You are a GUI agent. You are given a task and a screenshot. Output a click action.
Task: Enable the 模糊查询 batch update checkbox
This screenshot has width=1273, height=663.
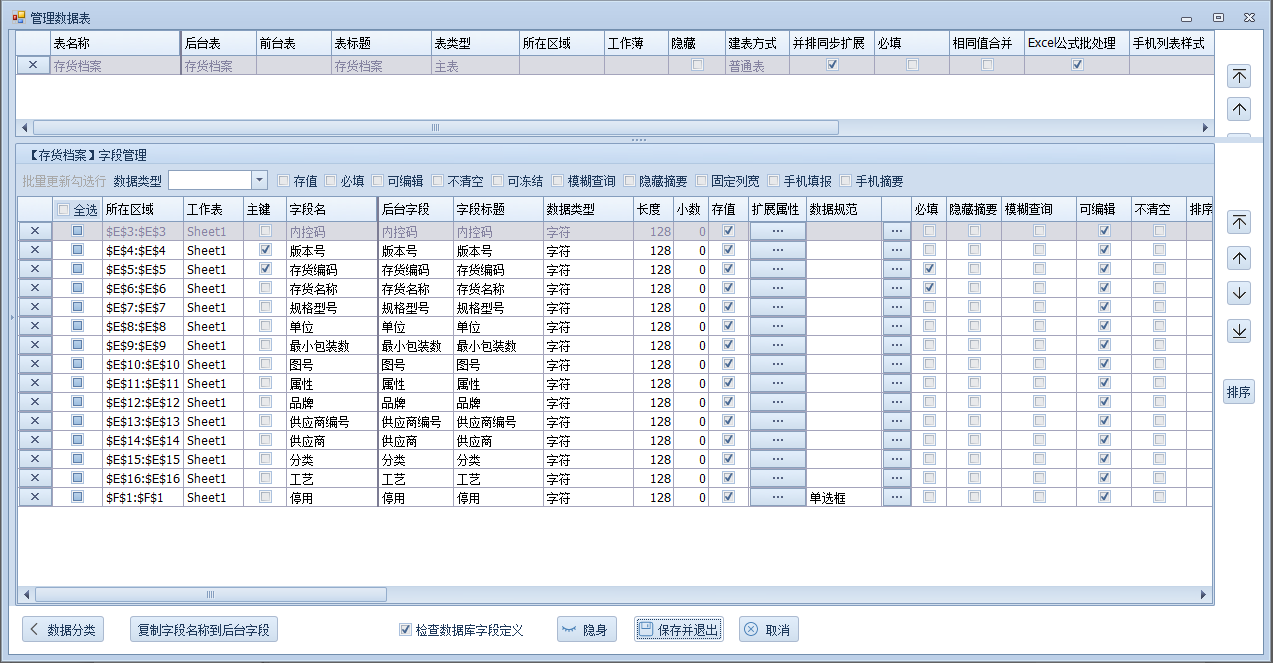pos(558,181)
